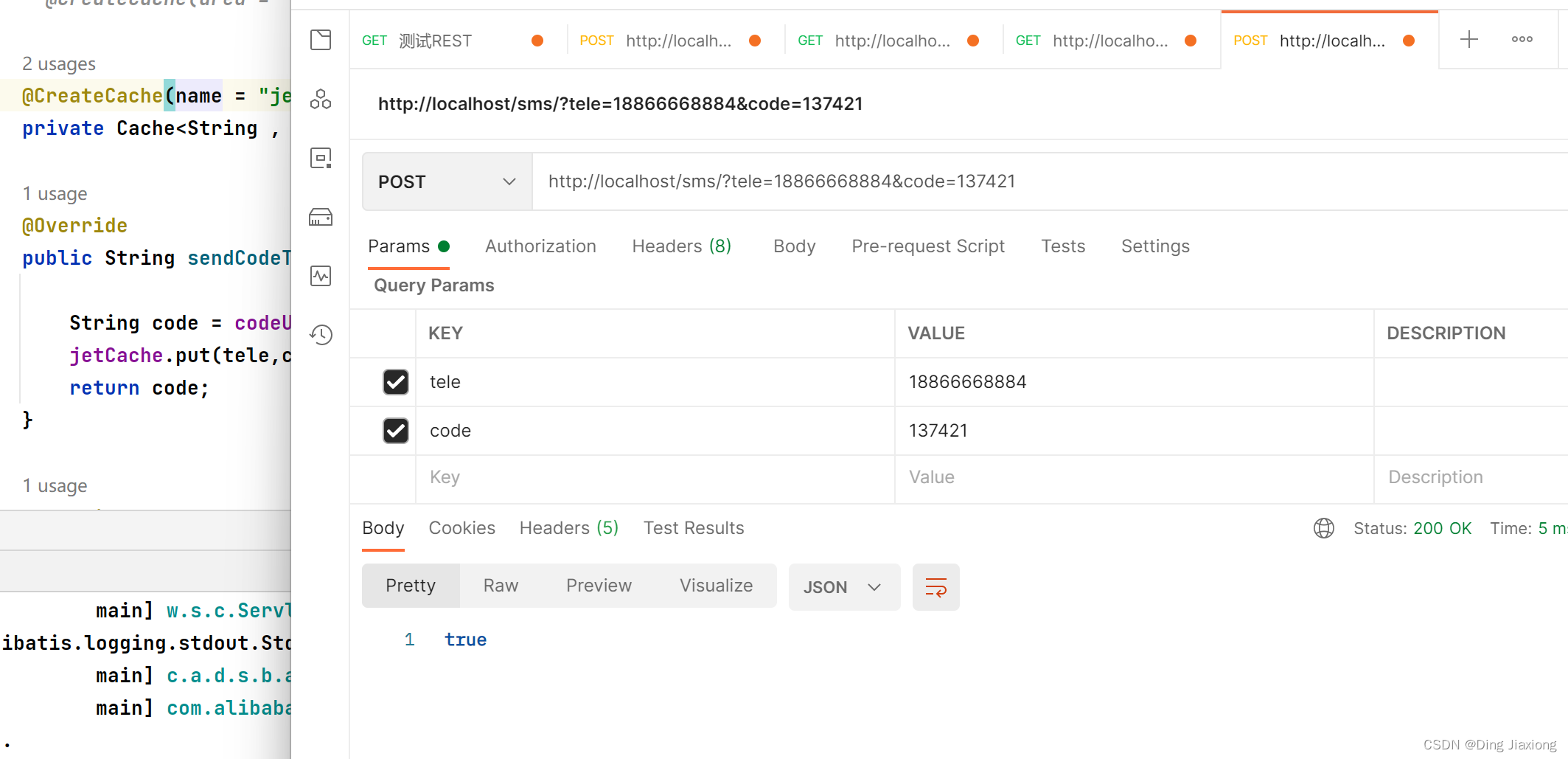This screenshot has height=759, width=1568.
Task: Toggle word wrap in response body
Action: pos(936,587)
